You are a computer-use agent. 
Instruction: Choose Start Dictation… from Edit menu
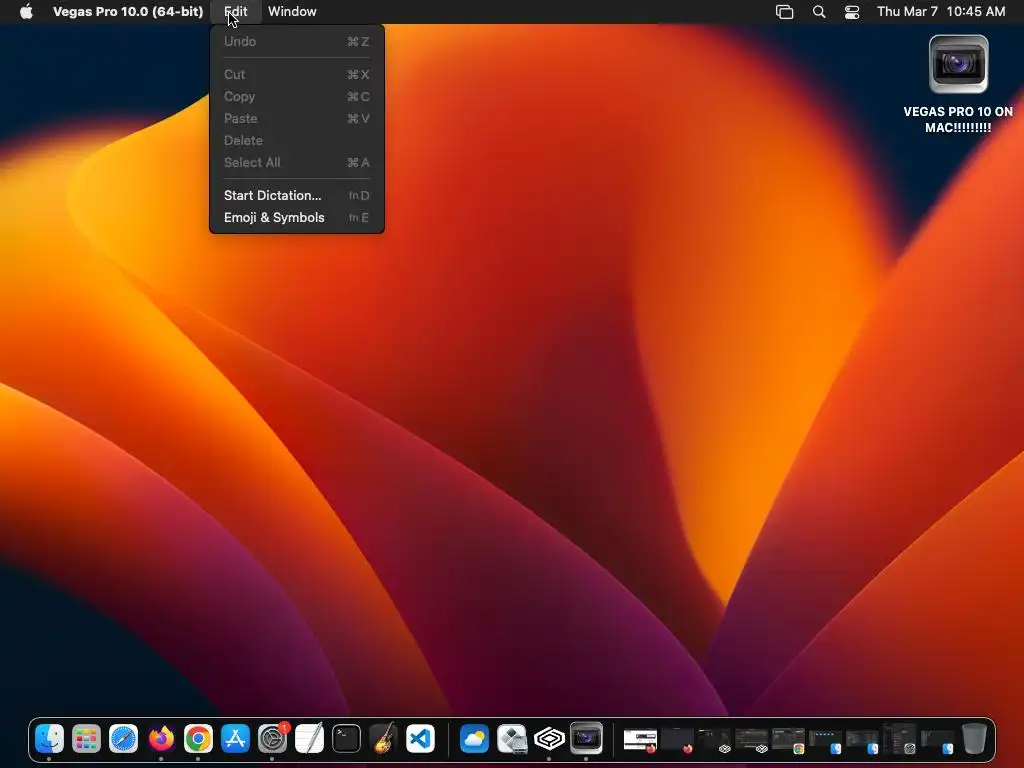[296, 195]
